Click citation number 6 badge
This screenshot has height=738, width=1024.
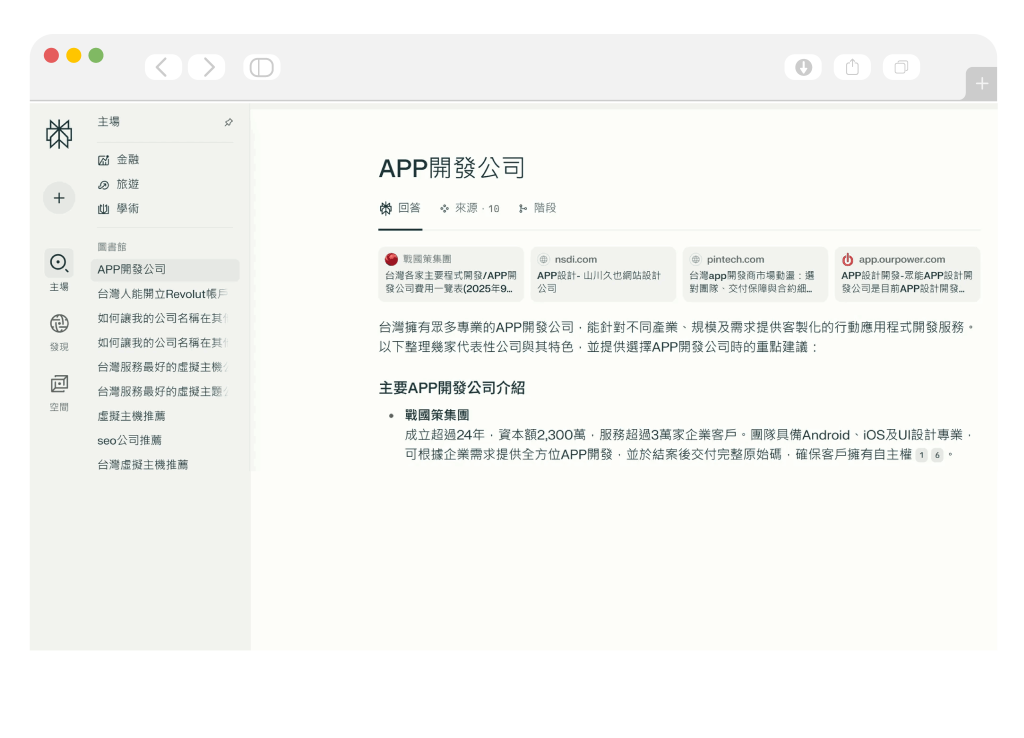pyautogui.click(x=937, y=455)
